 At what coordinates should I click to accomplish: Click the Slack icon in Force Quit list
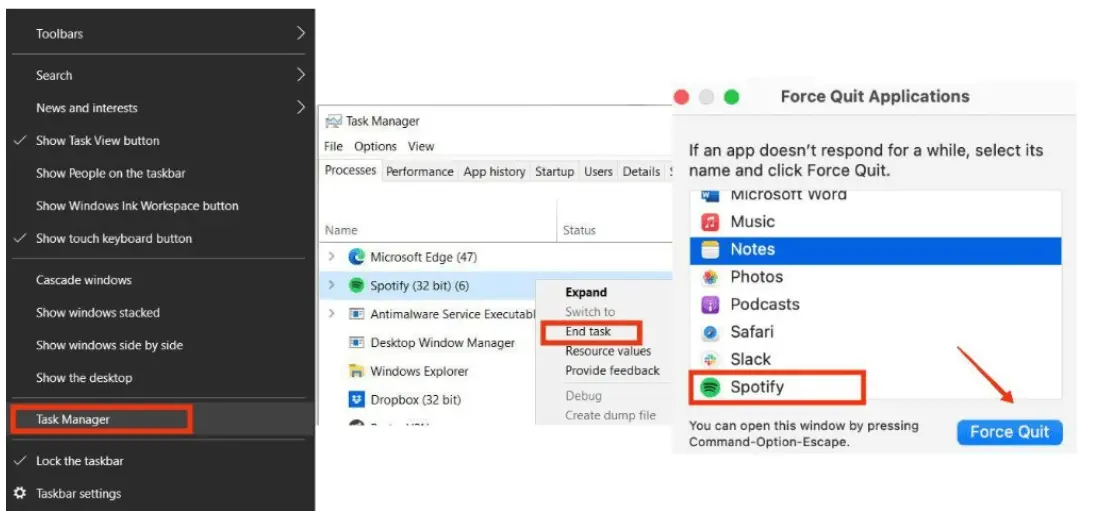click(x=710, y=360)
